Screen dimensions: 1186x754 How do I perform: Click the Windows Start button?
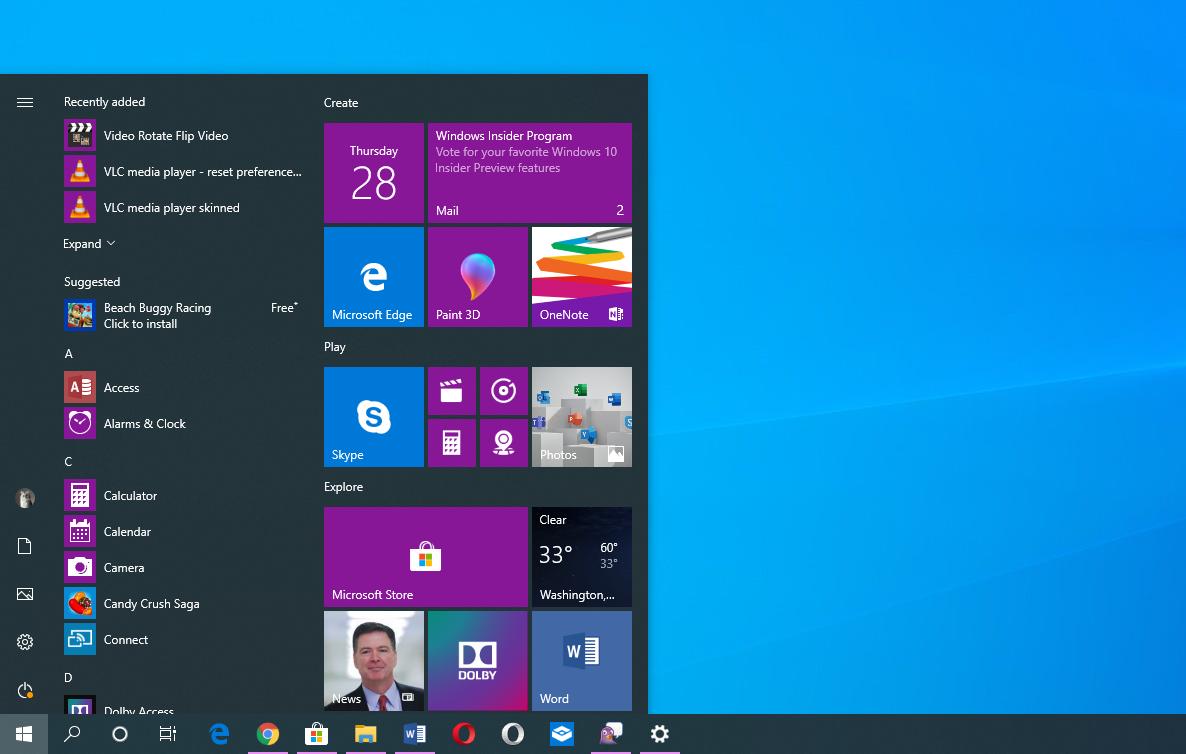pyautogui.click(x=23, y=734)
